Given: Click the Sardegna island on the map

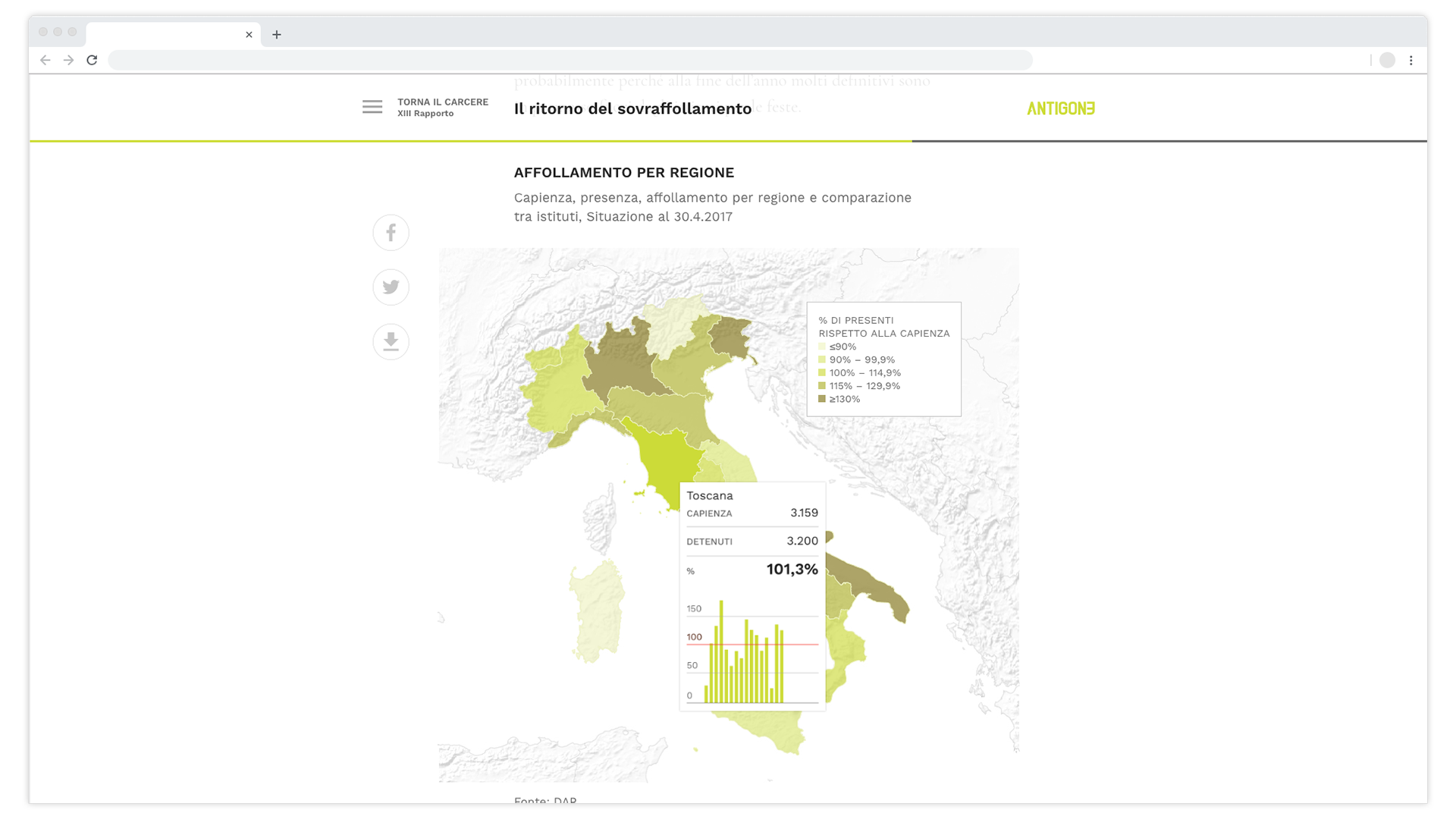Looking at the screenshot, I should click(599, 610).
